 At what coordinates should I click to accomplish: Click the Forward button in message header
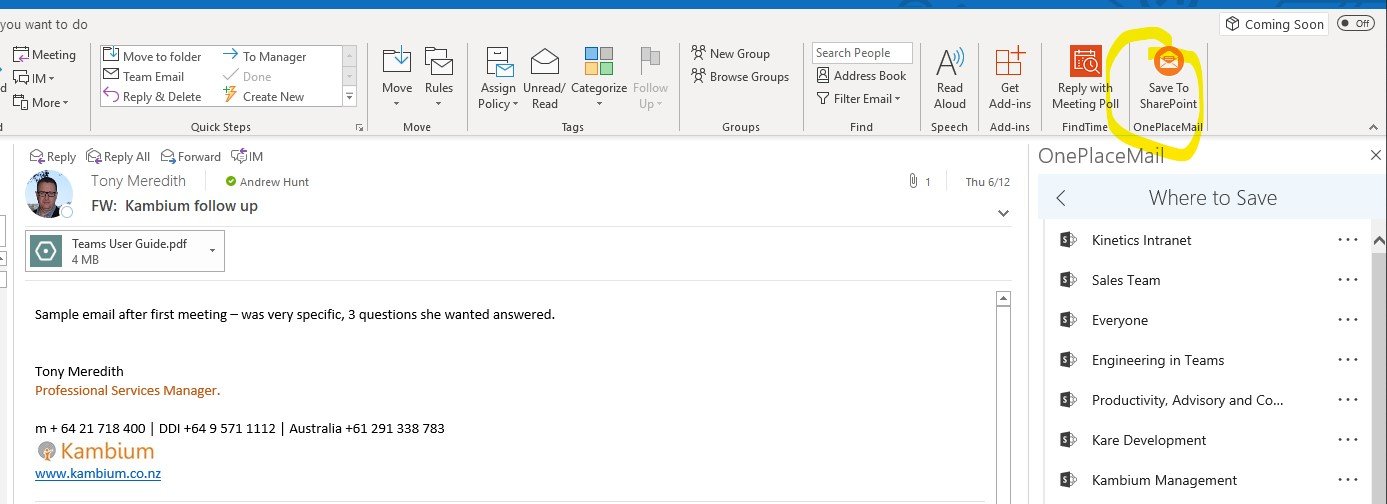(194, 157)
